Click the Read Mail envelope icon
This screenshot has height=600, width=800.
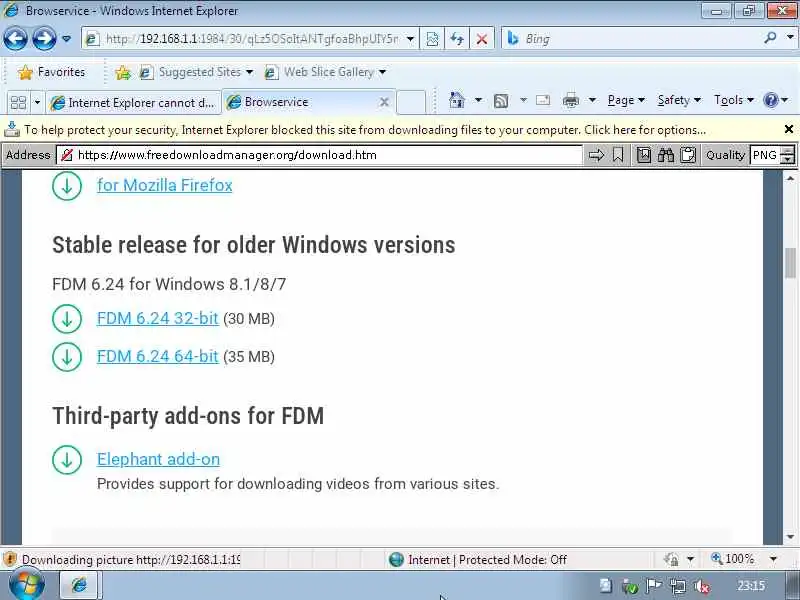pos(543,101)
